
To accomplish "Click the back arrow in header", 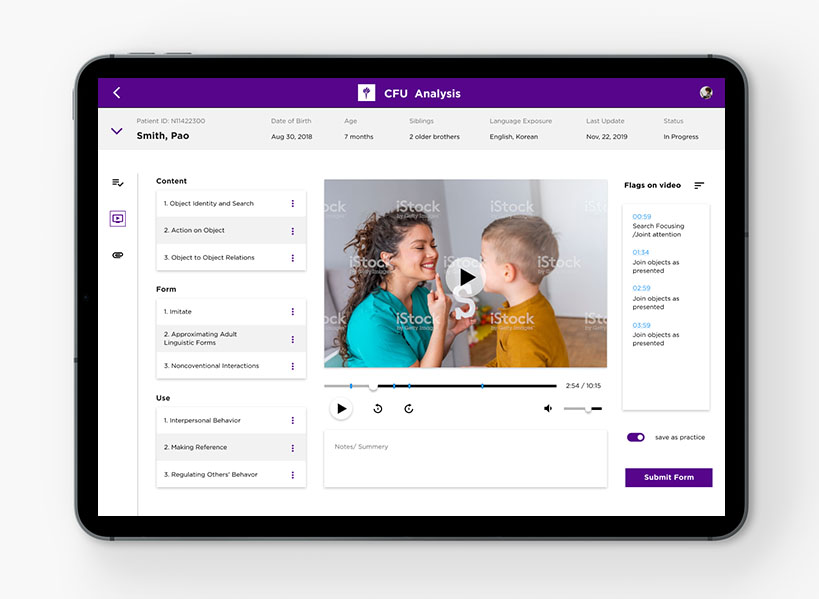I will point(117,93).
